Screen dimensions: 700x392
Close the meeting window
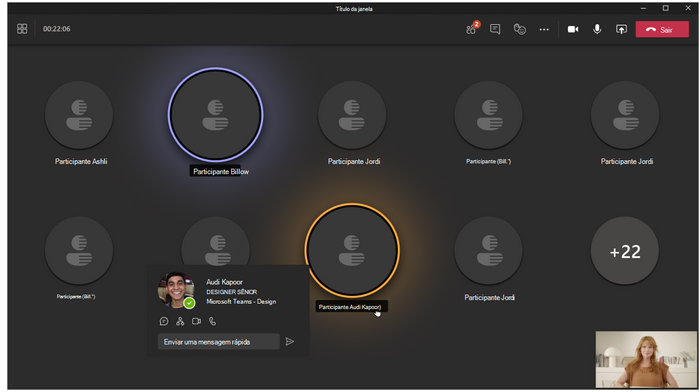pyautogui.click(x=688, y=8)
